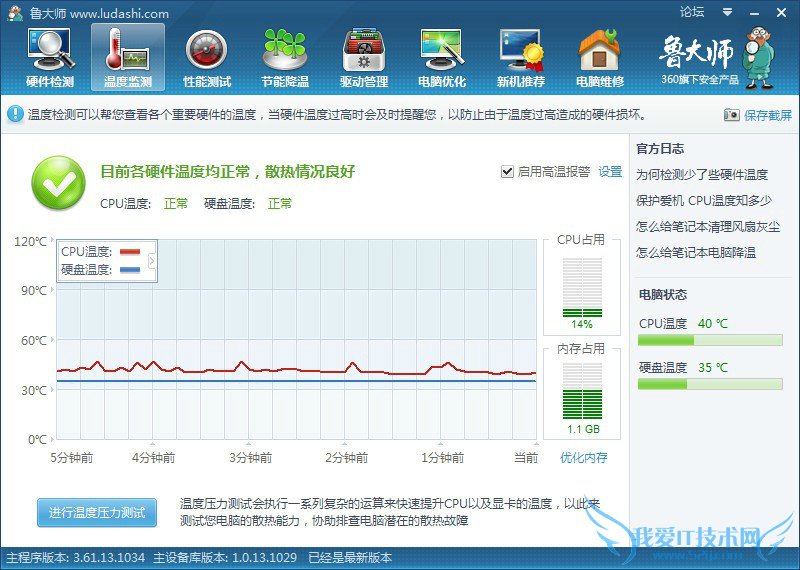800x570 pixels.
Task: Click the 3分钟前 timeline label
Action: 250,457
